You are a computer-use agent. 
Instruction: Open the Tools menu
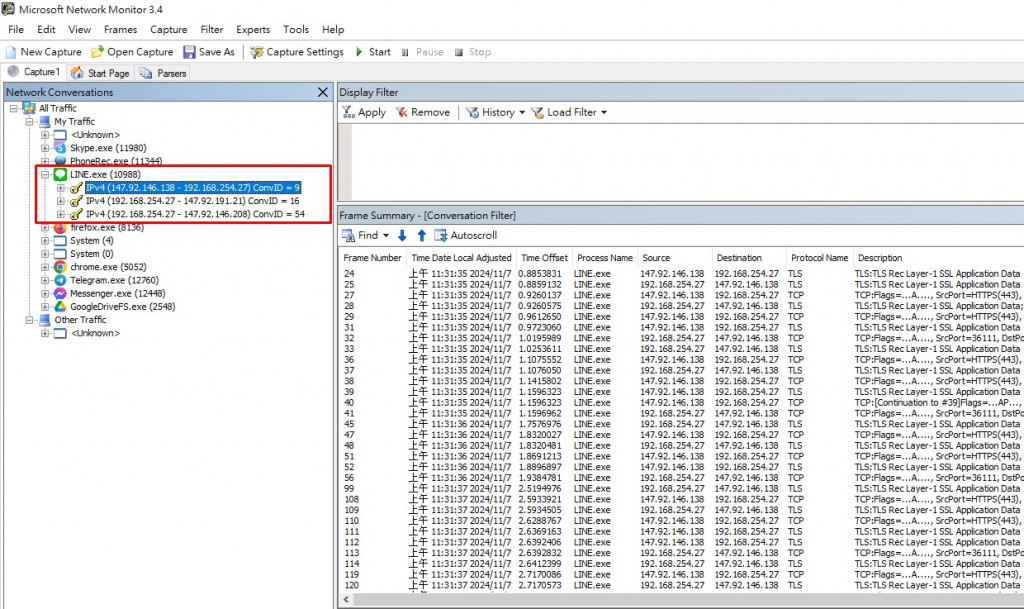click(x=296, y=29)
